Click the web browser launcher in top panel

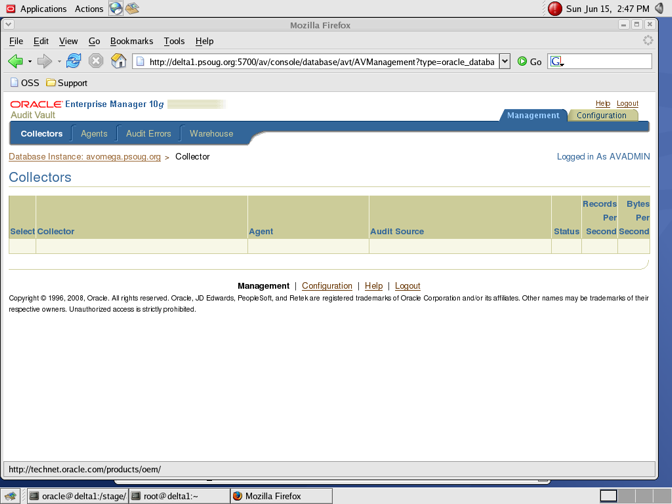pos(116,8)
